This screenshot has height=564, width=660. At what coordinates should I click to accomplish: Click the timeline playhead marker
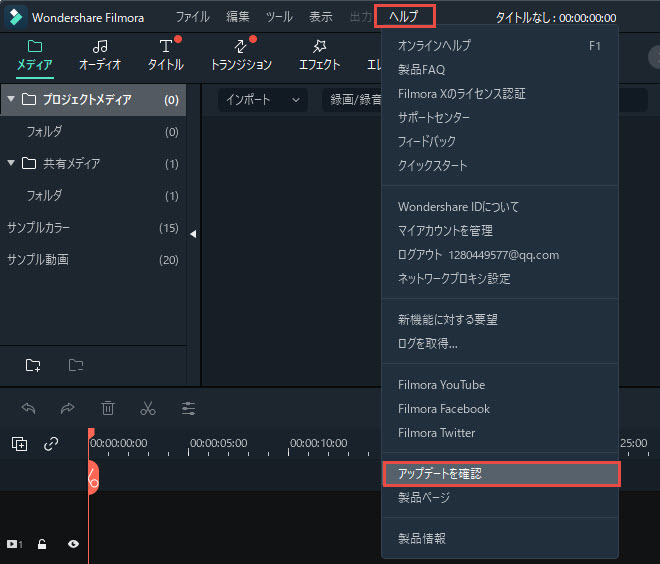[93, 478]
